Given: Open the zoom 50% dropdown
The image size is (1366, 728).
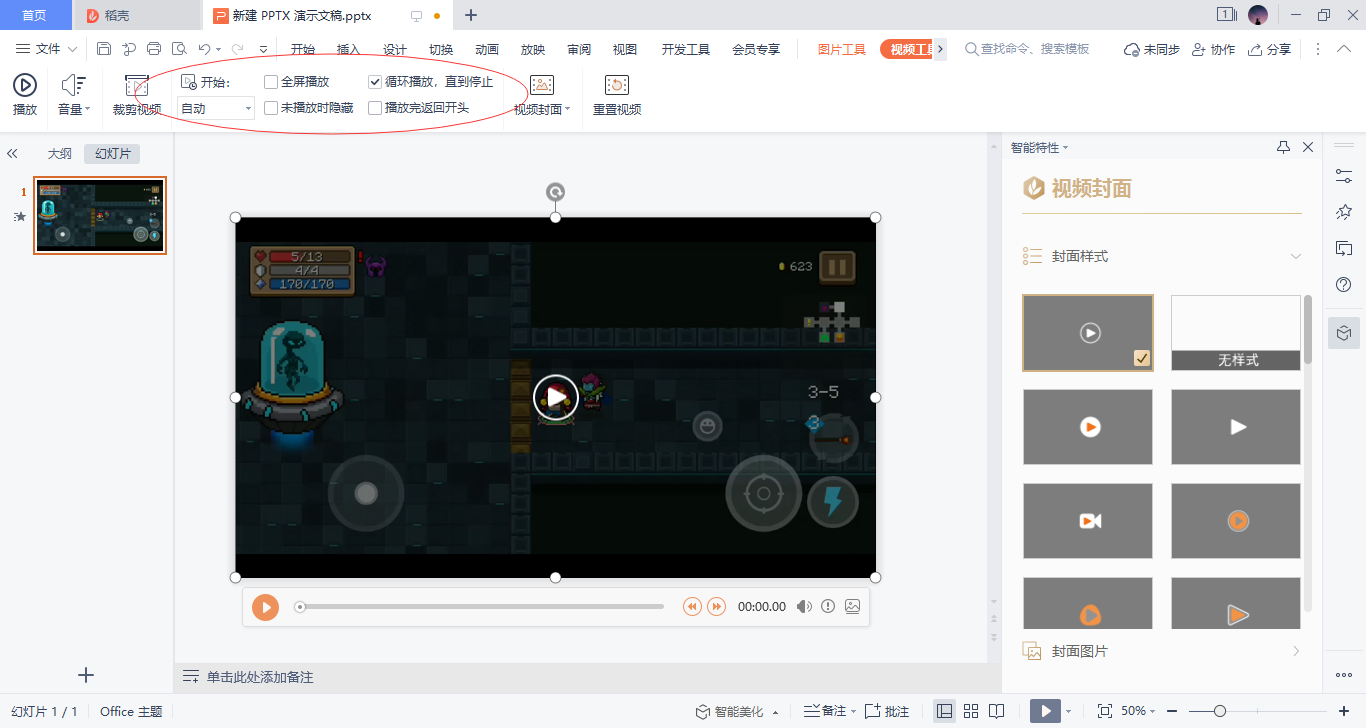Looking at the screenshot, I should [1138, 711].
